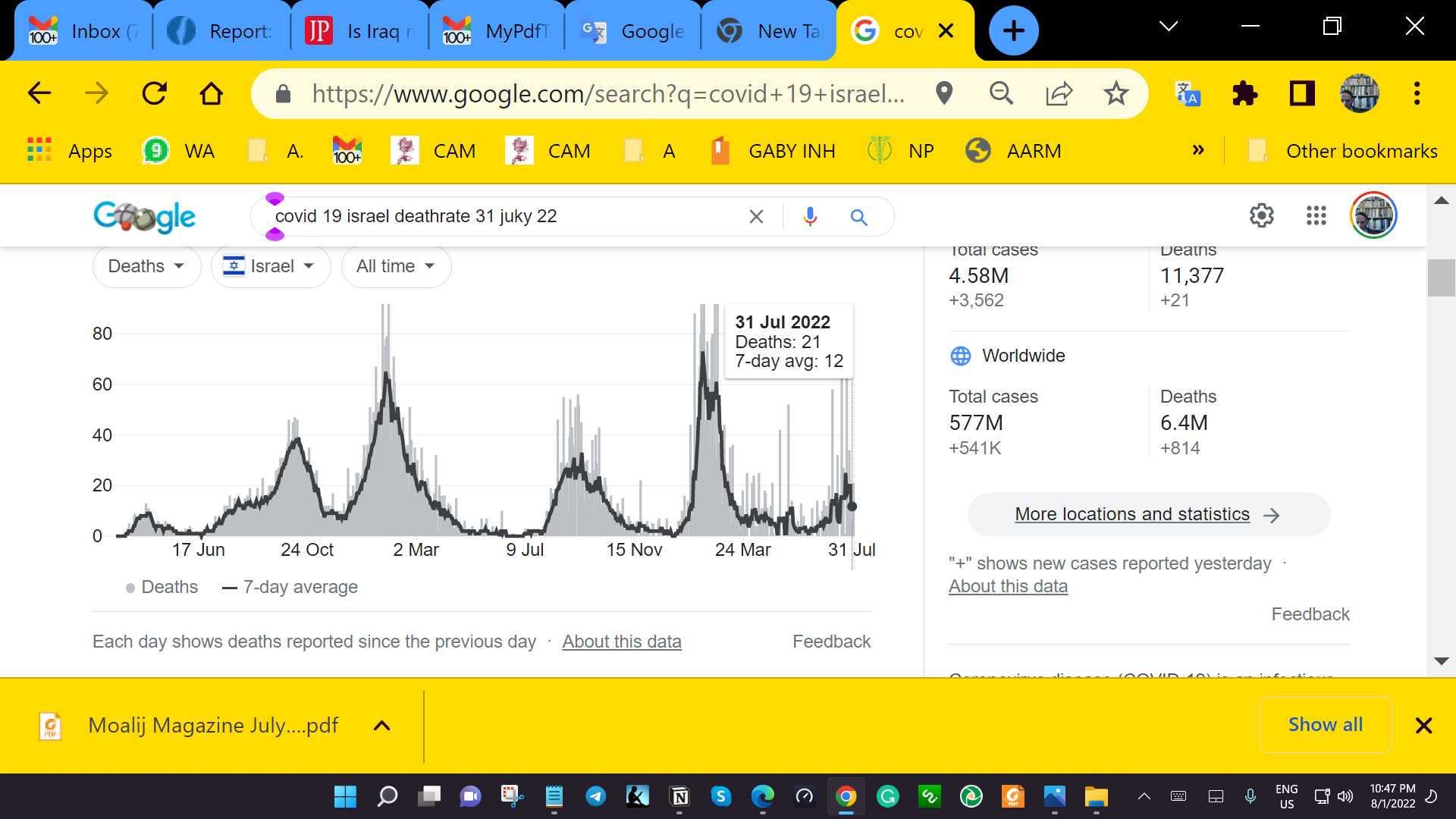The image size is (1456, 819).
Task: Expand Moalij Magazine download options chevron
Action: click(382, 726)
